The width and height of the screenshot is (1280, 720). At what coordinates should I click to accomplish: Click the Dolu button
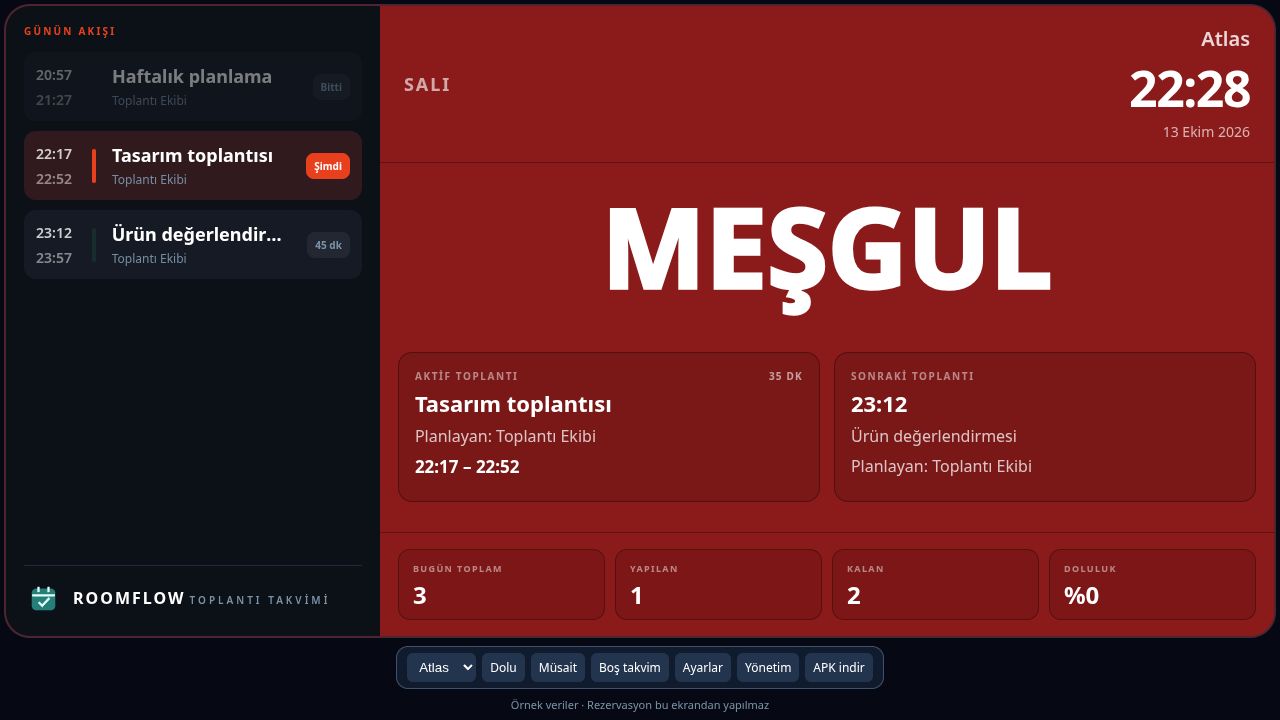pos(503,668)
